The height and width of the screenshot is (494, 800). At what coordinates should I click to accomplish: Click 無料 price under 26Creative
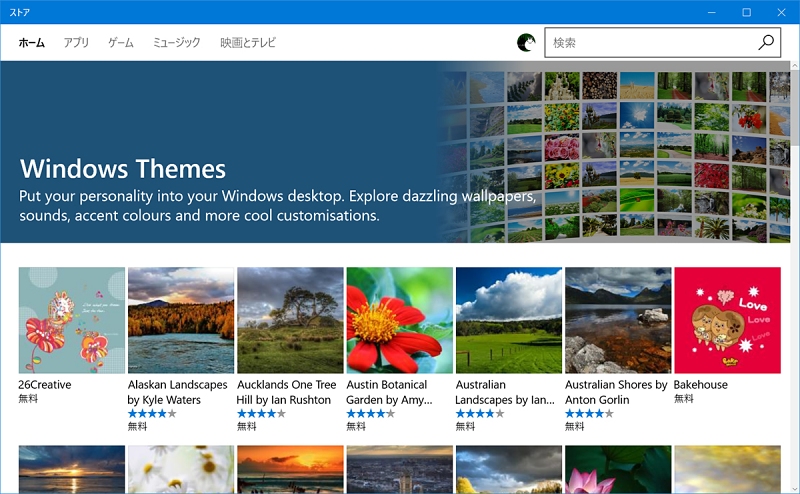28,399
